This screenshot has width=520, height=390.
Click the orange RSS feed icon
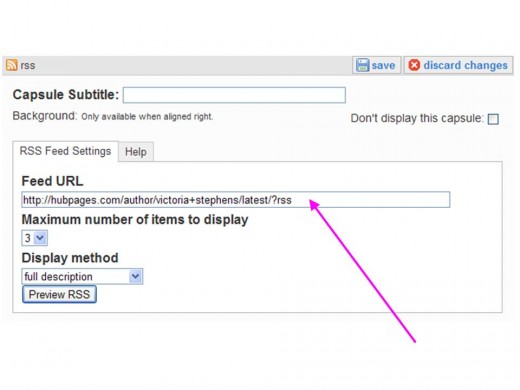point(12,65)
